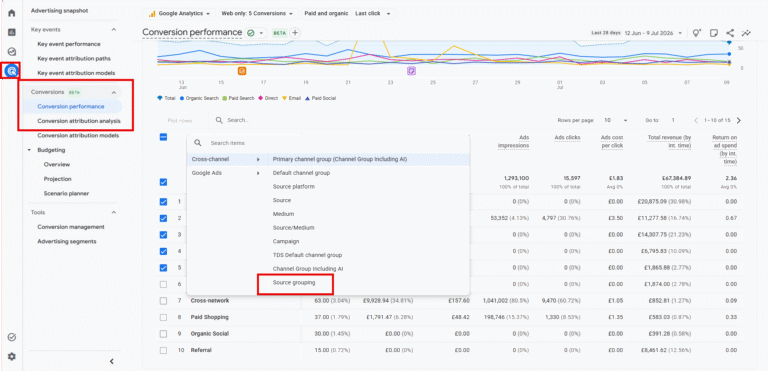Open the Home icon in left rail
The image size is (768, 371).
pyautogui.click(x=12, y=13)
